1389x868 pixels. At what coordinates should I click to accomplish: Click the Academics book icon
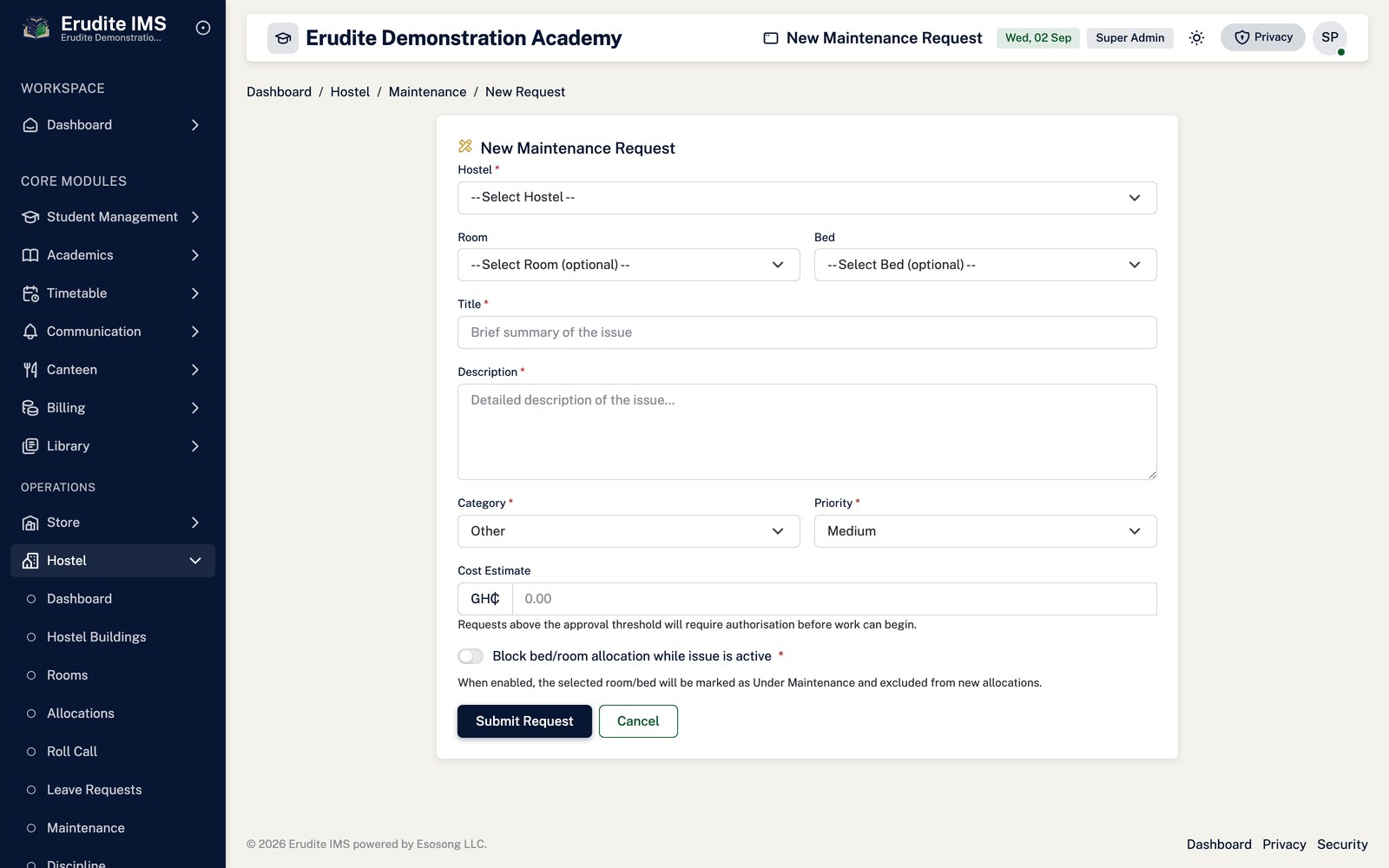pos(30,255)
